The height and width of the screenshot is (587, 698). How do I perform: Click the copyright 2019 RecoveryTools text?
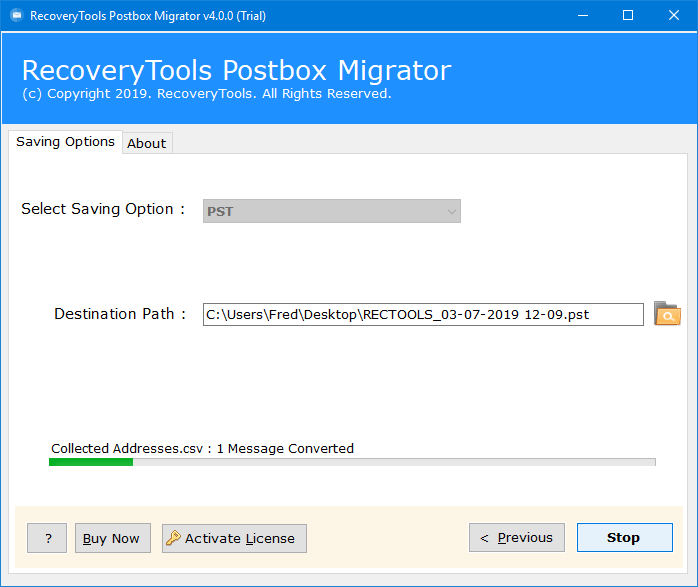point(207,93)
